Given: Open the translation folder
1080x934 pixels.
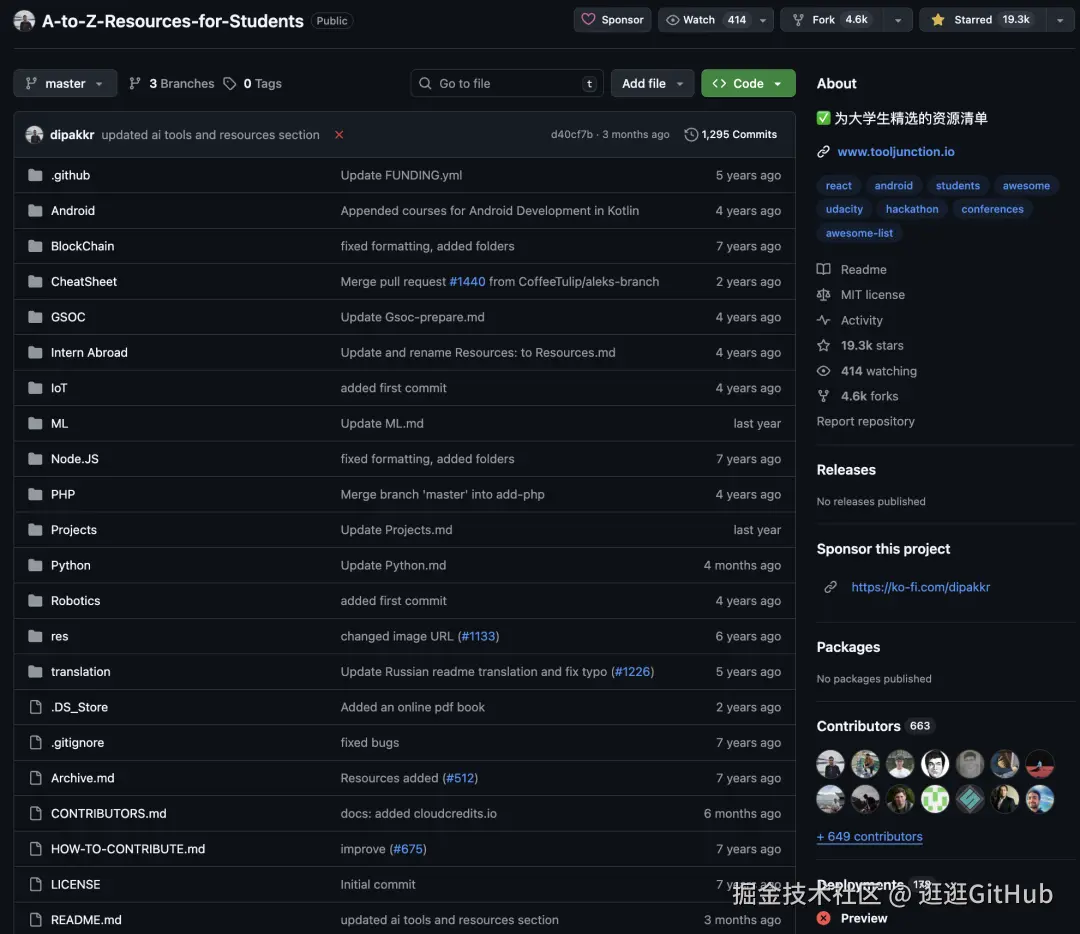Looking at the screenshot, I should pos(81,672).
